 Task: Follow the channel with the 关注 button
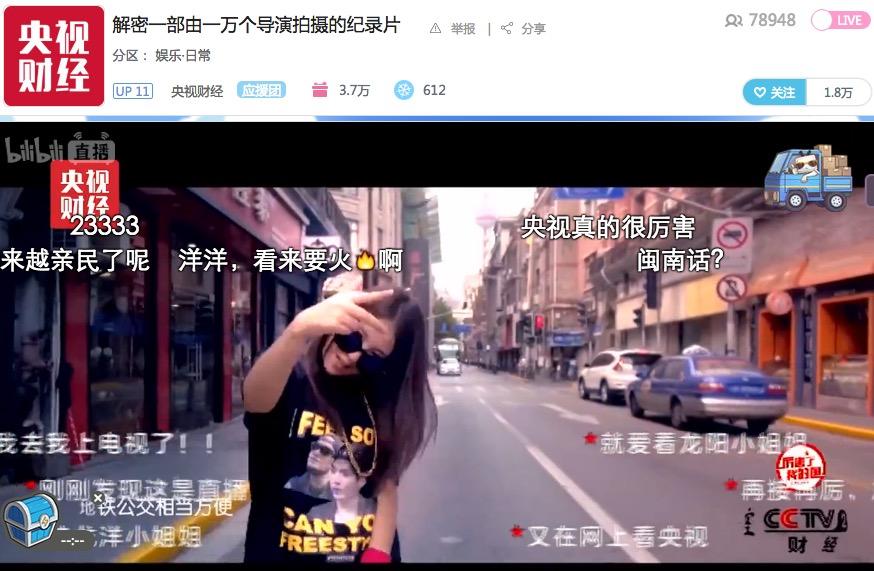774,92
